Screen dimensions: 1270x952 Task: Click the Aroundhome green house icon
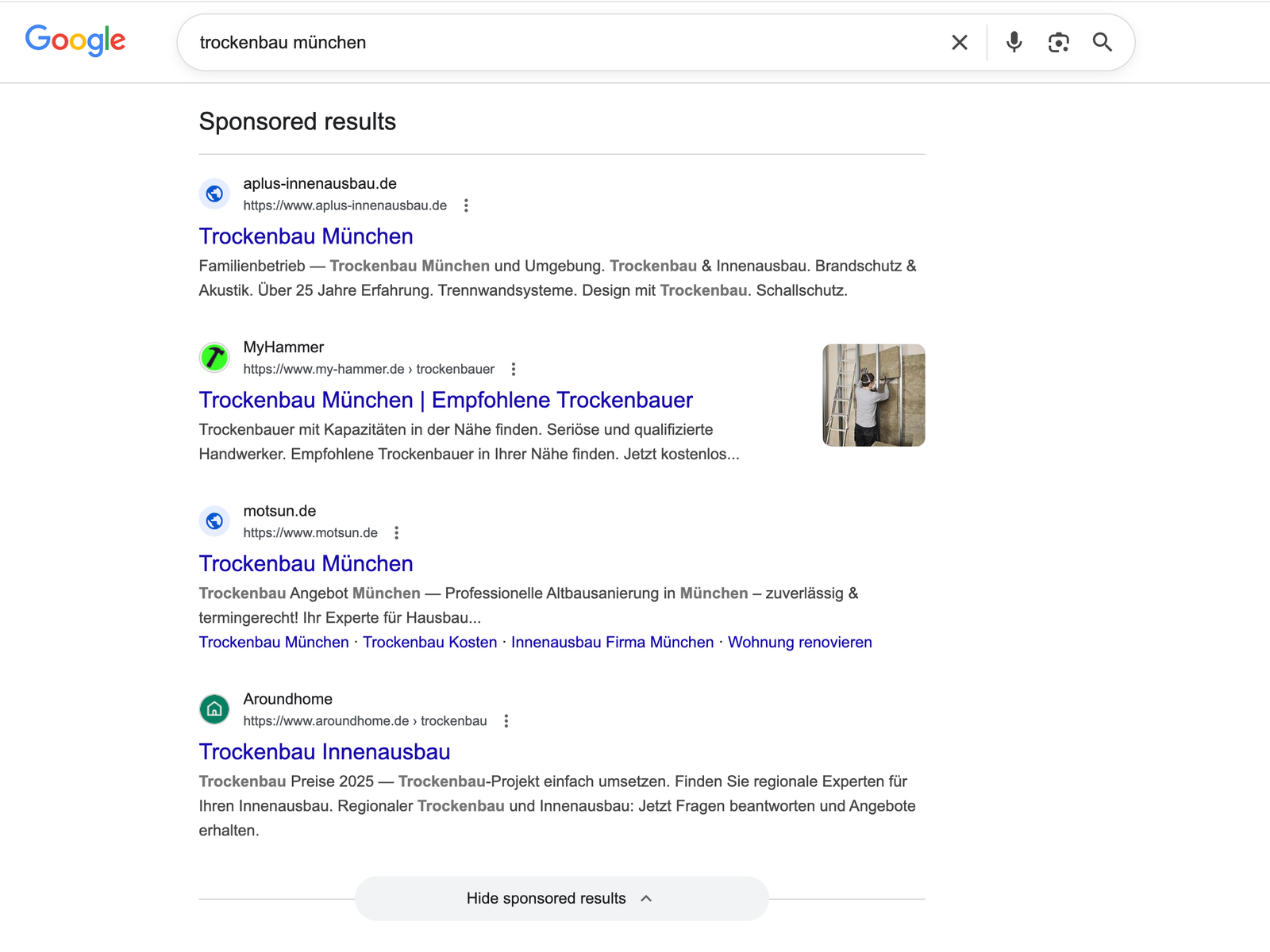click(214, 709)
